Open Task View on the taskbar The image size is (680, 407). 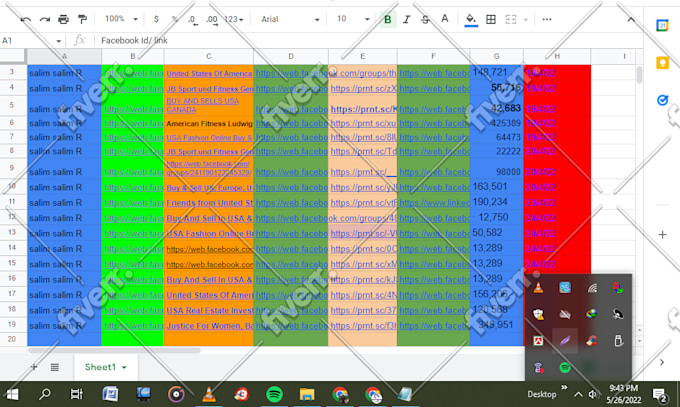pos(77,394)
